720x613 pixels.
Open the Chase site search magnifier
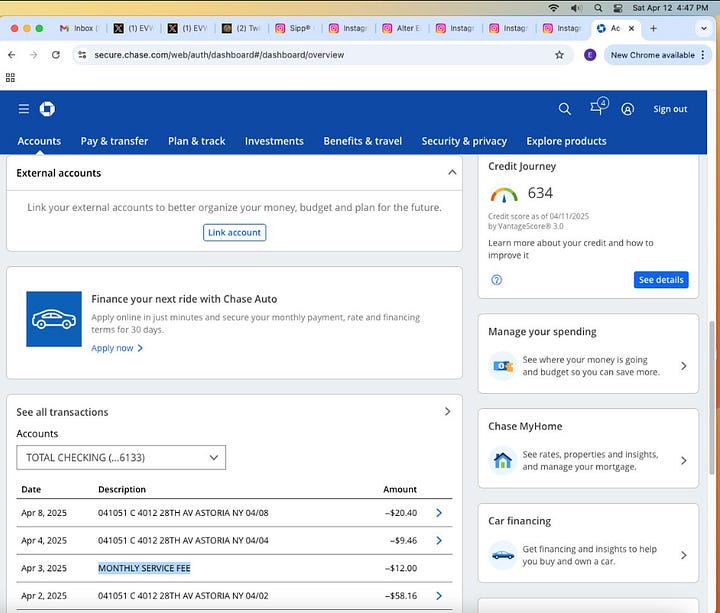point(564,109)
